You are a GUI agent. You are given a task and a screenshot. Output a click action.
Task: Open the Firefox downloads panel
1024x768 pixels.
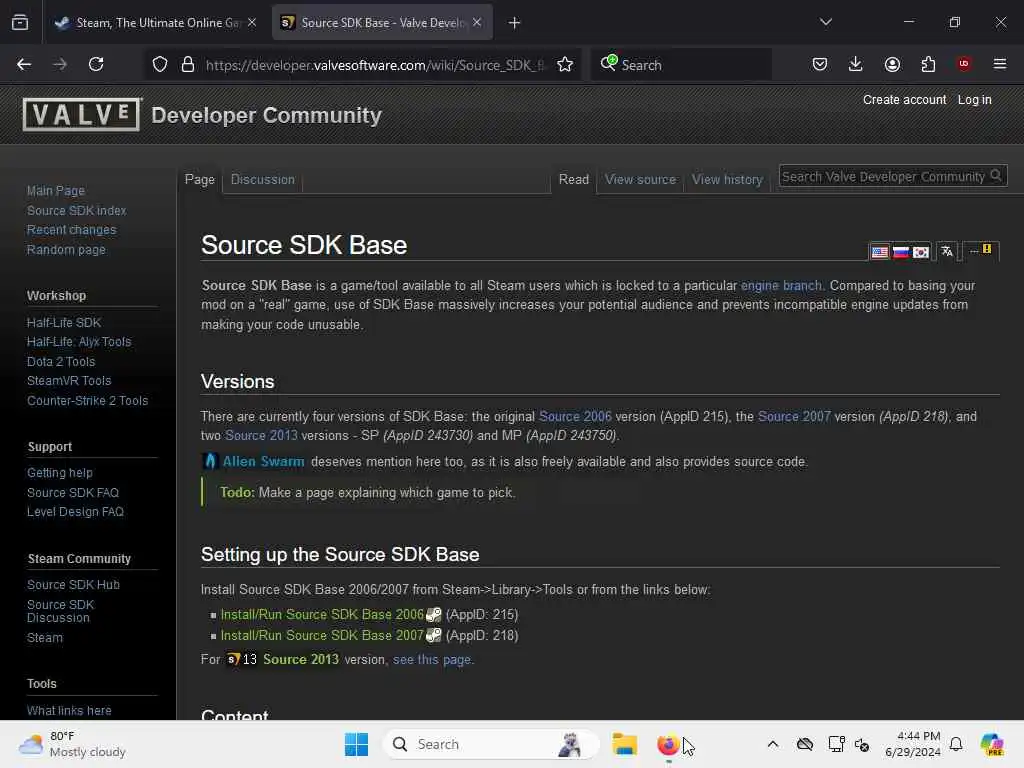[856, 64]
